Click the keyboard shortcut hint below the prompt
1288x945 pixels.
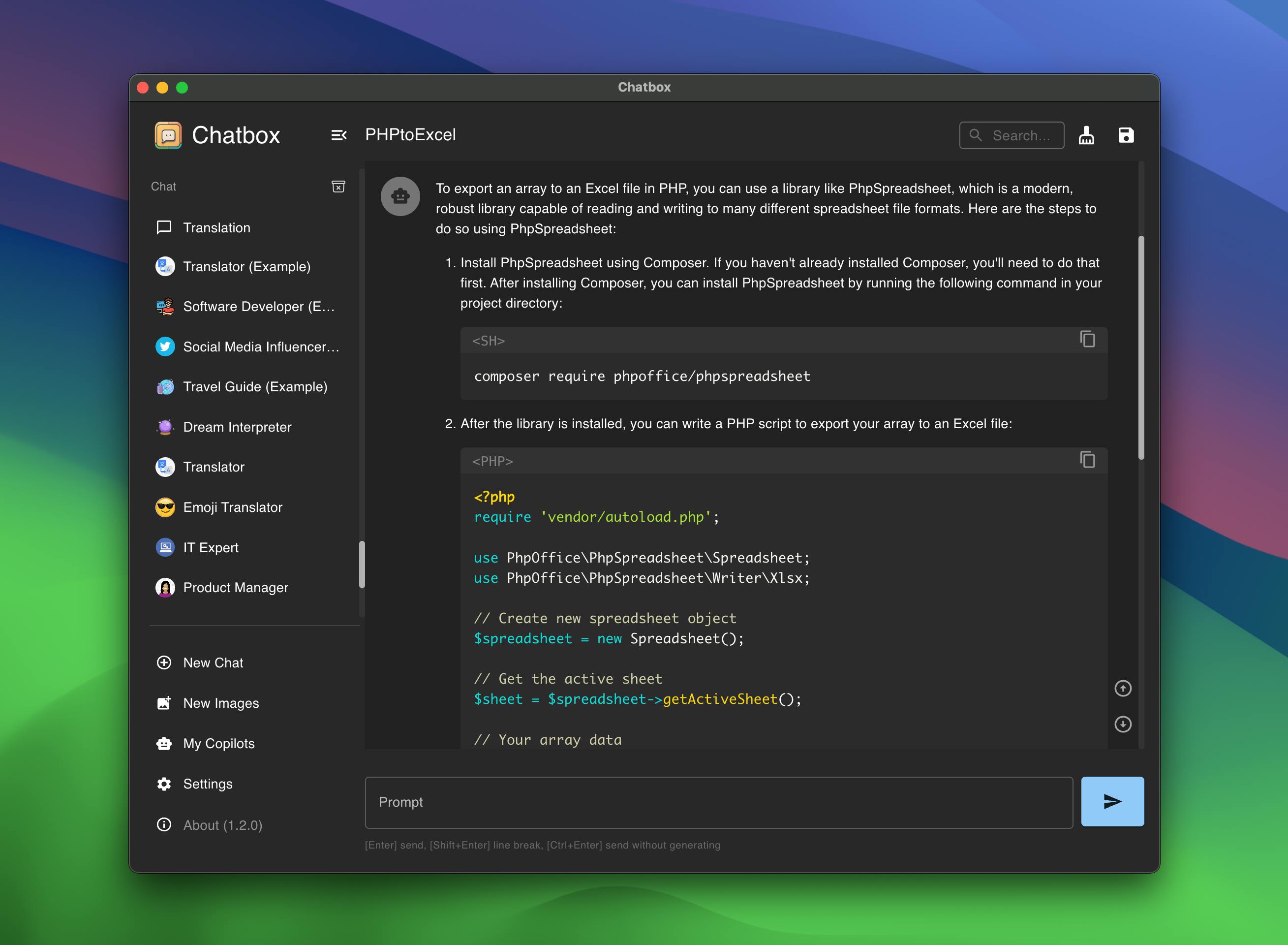(543, 846)
